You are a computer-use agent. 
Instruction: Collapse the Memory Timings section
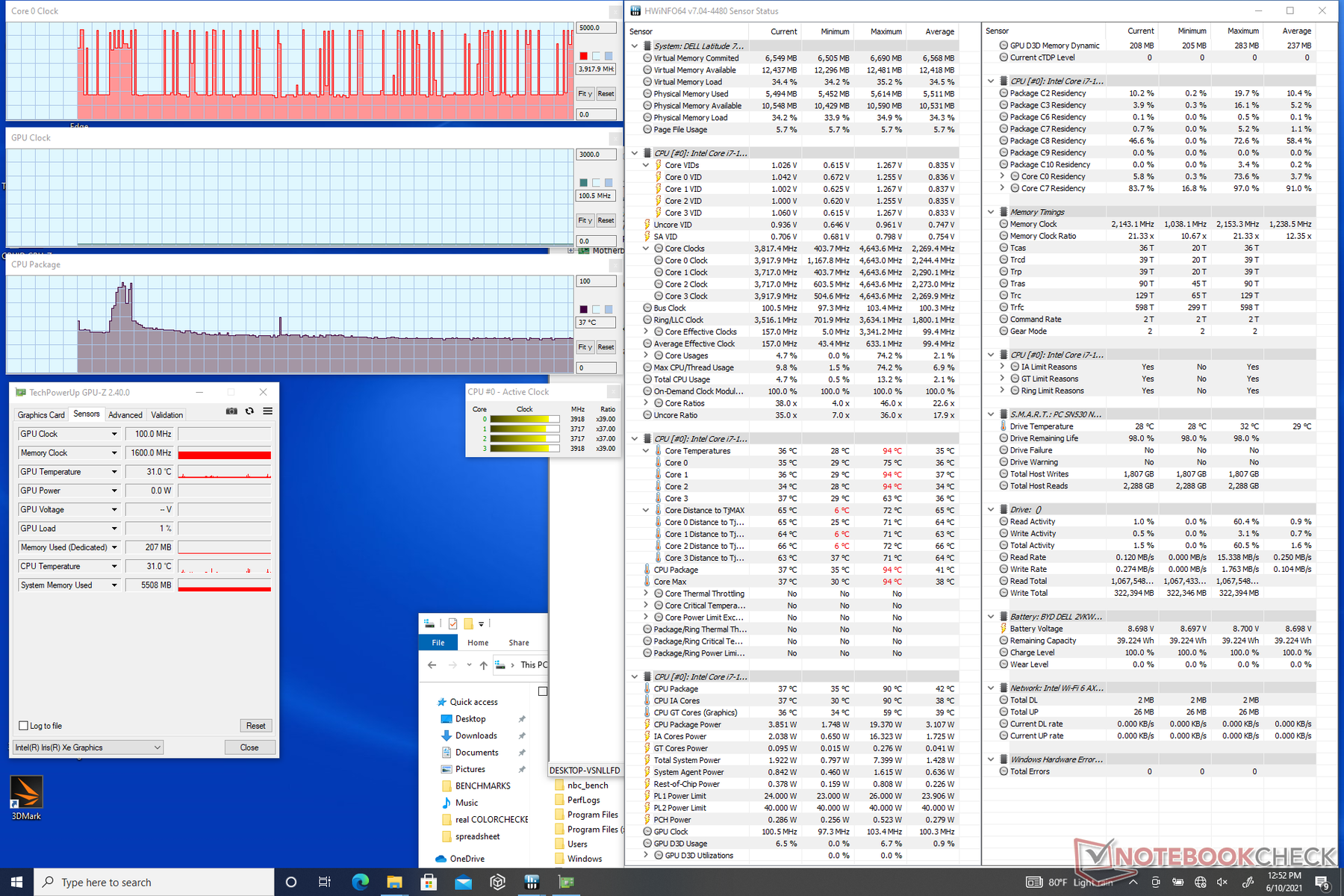pyautogui.click(x=991, y=212)
